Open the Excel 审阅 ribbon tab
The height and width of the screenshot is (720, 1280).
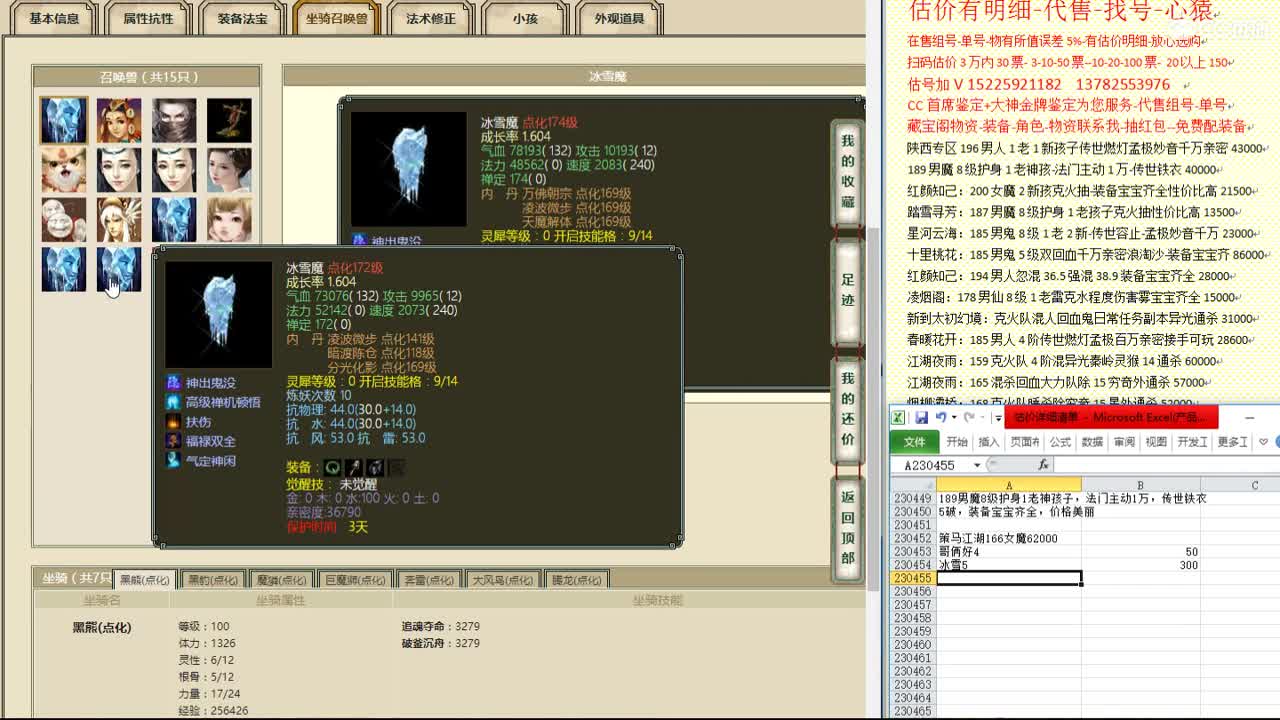[x=1124, y=442]
